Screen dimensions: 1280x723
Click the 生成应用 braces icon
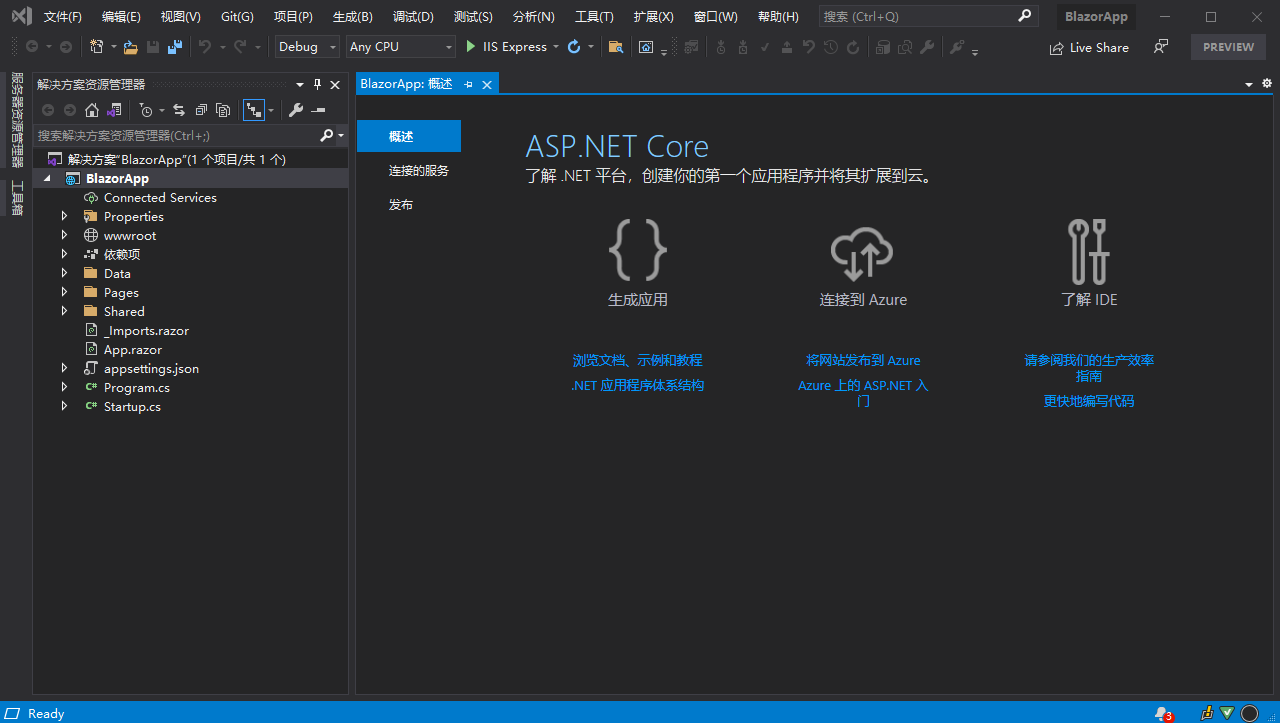tap(637, 250)
